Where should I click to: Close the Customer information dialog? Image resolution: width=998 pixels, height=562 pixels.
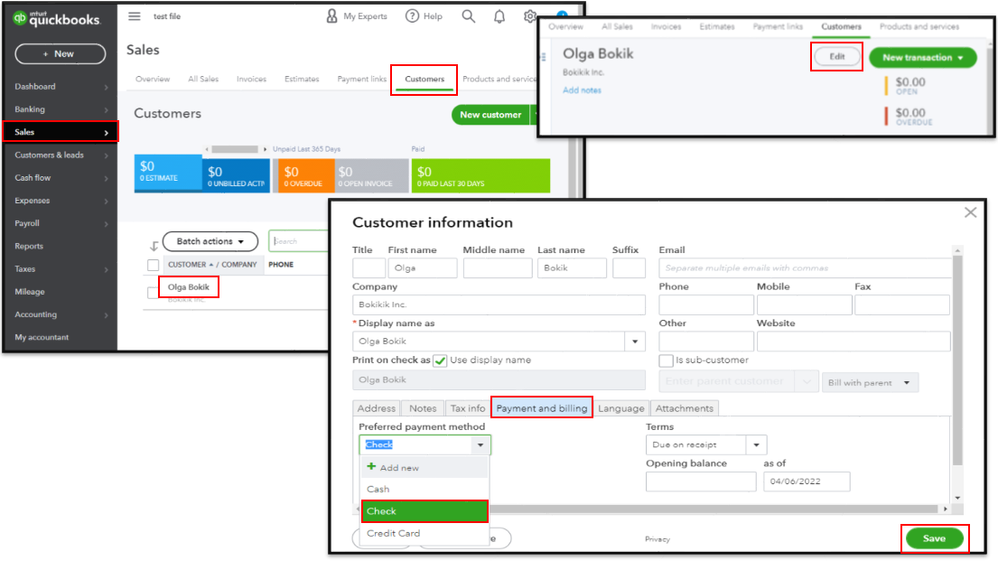[x=970, y=213]
